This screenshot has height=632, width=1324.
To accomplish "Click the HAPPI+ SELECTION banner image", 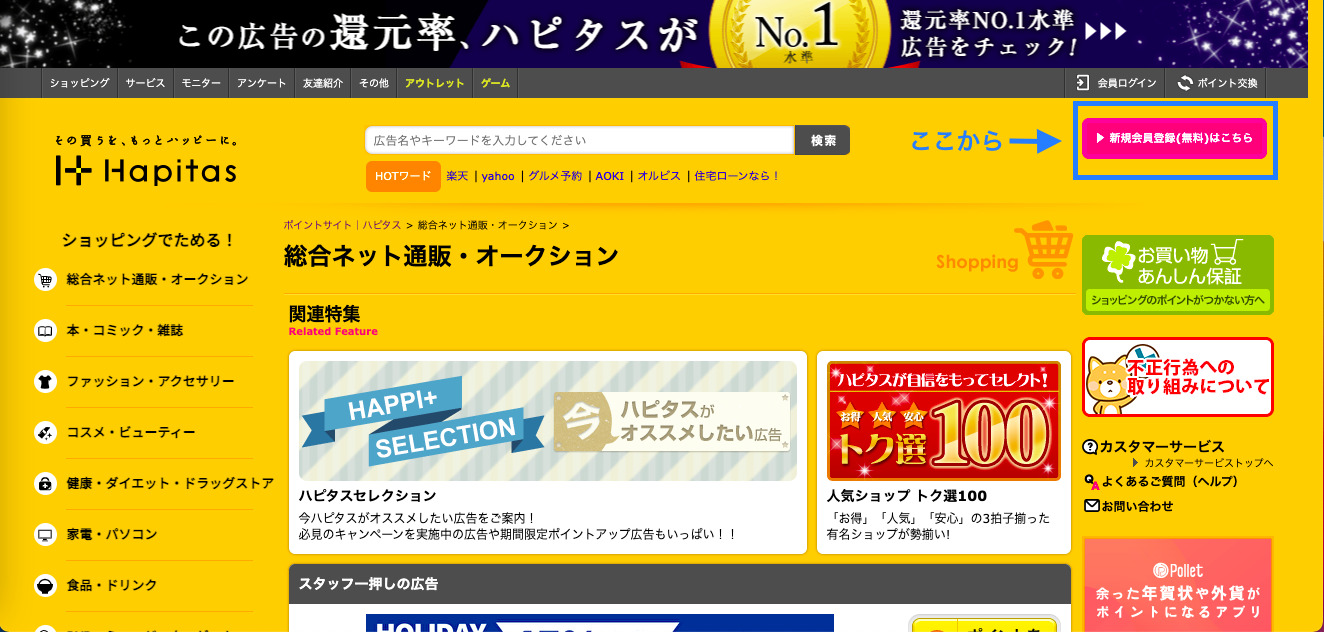I will (x=548, y=421).
